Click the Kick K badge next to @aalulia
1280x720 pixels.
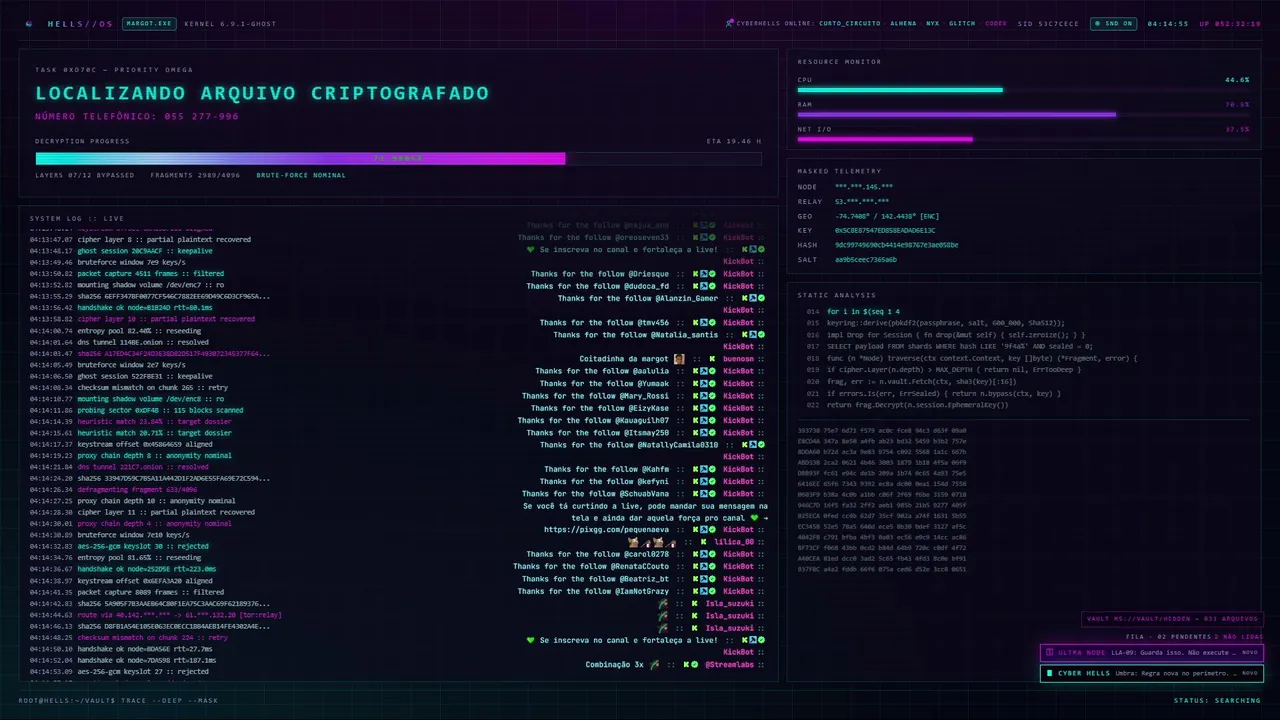[x=696, y=371]
